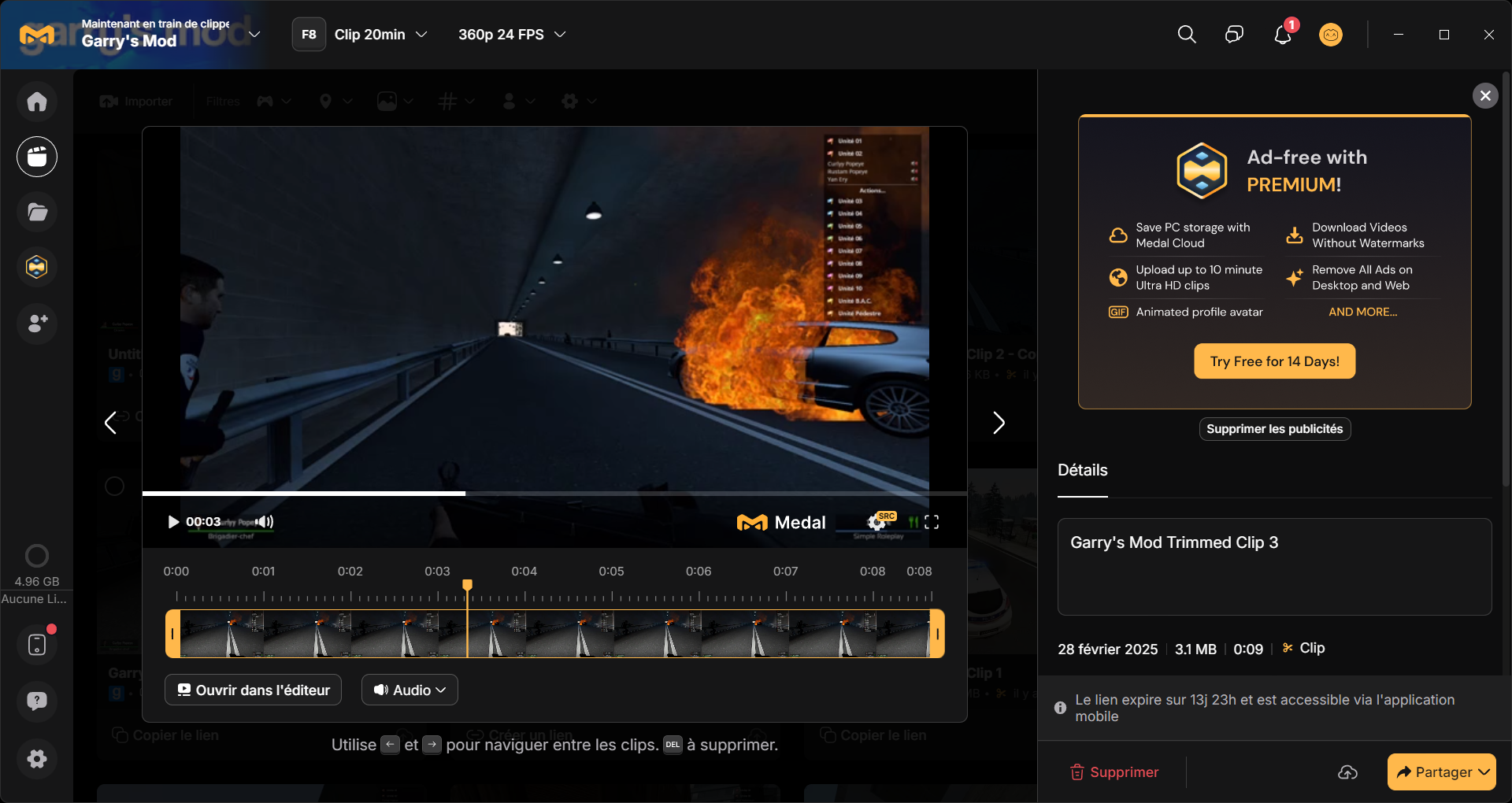Open the Home page in the sidebar

pyautogui.click(x=37, y=102)
